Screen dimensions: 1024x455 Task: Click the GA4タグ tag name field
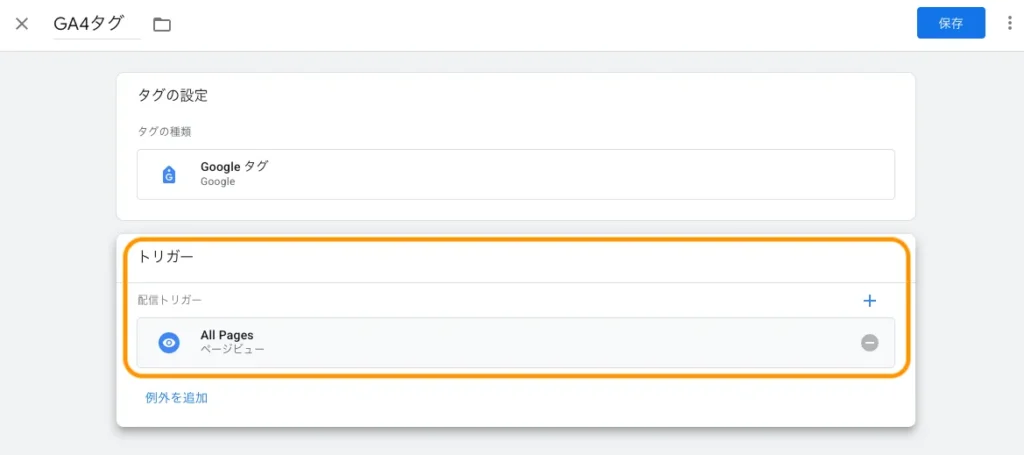pyautogui.click(x=95, y=24)
